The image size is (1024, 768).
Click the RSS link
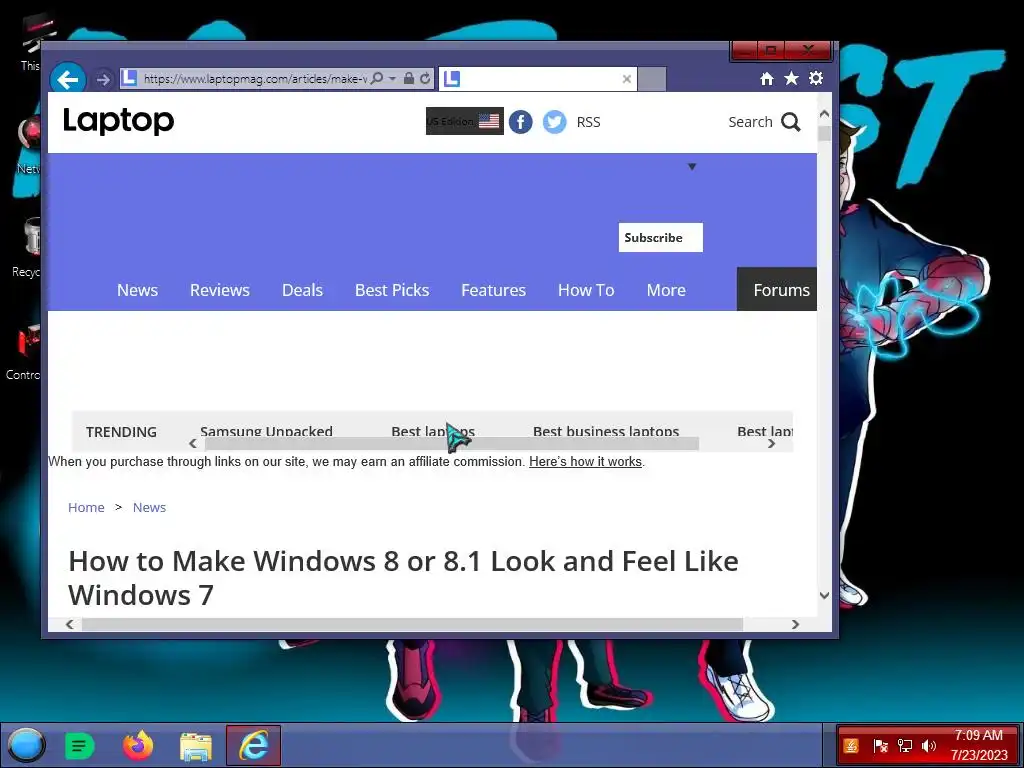[588, 122]
